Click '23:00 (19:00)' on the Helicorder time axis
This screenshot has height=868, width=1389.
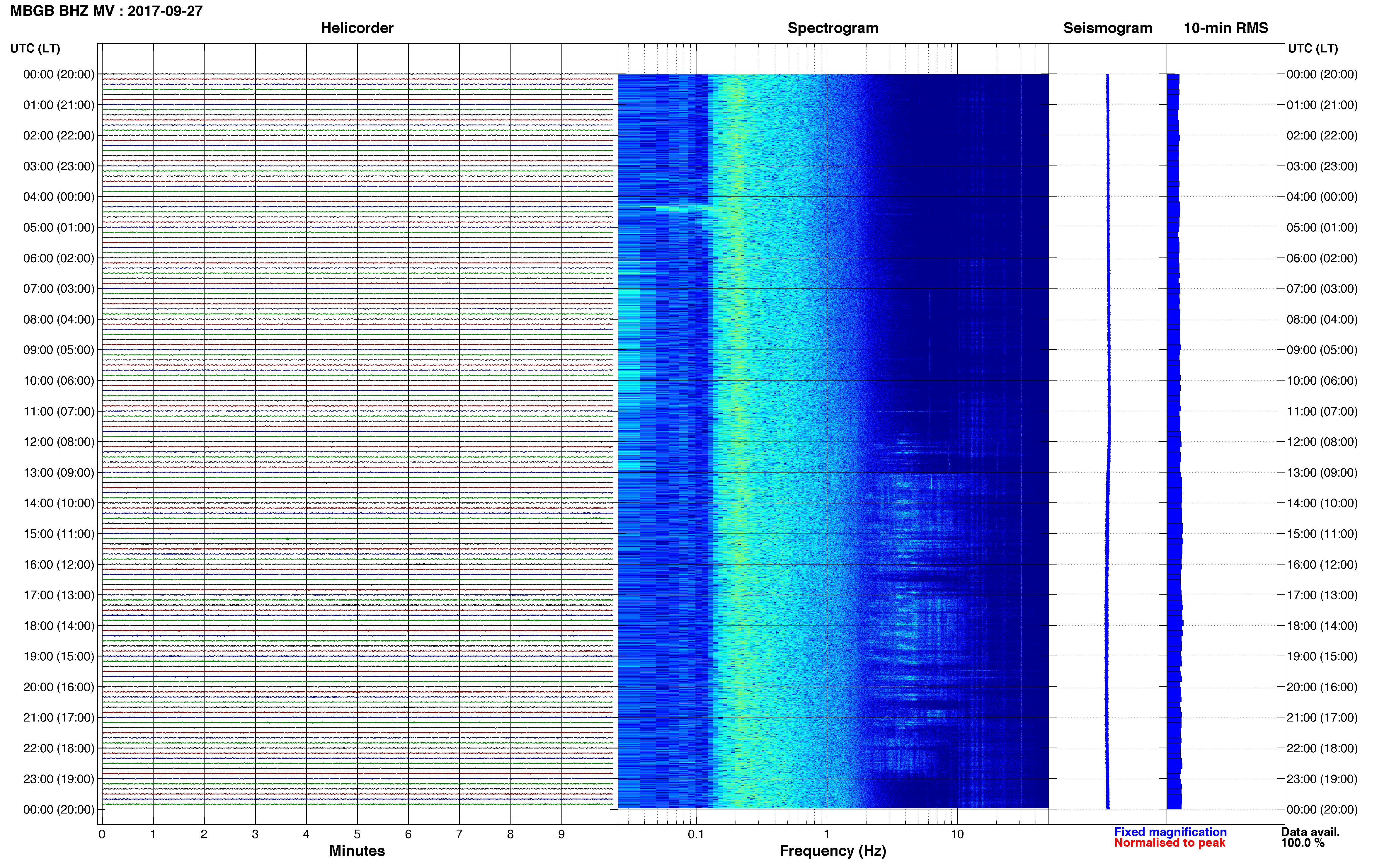click(x=59, y=779)
